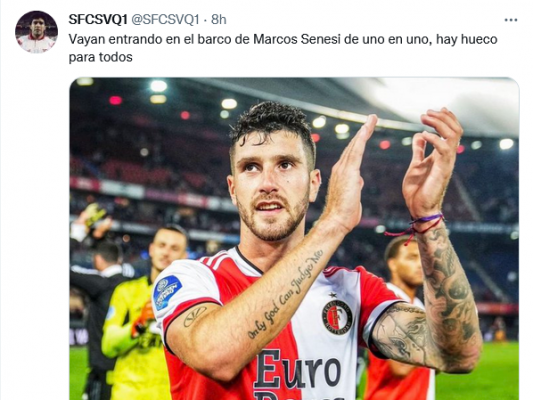Click the SFCSVQ1 profile avatar
The height and width of the screenshot is (400, 533).
[x=36, y=32]
